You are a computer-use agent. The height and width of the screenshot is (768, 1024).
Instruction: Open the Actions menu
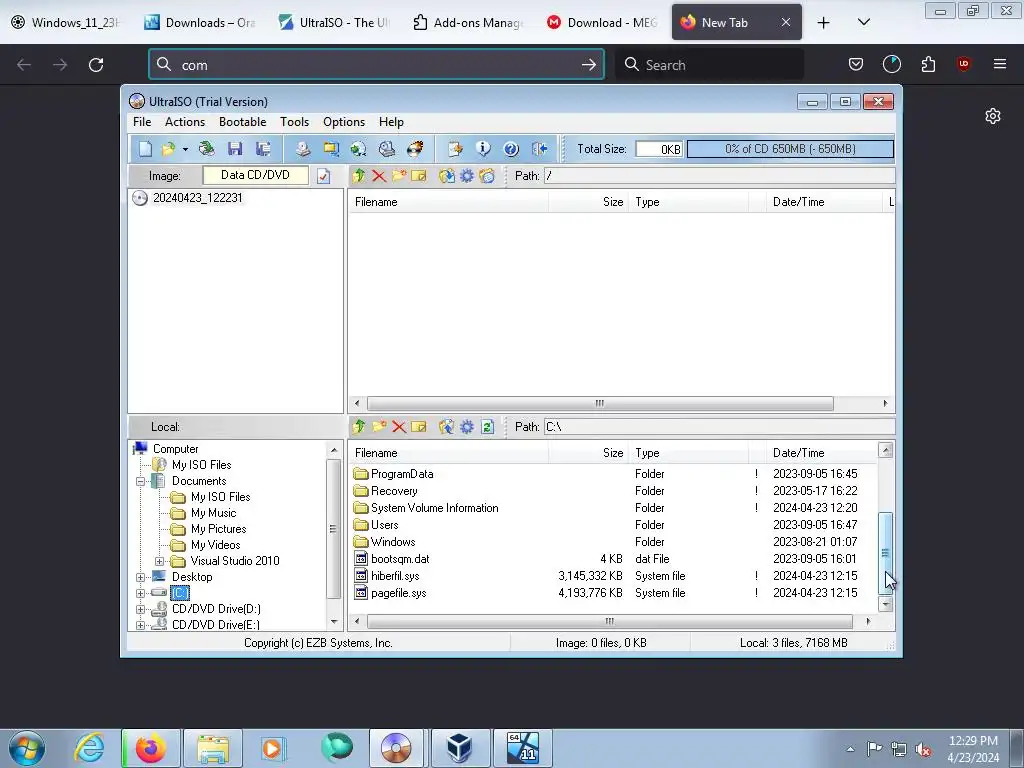pyautogui.click(x=185, y=122)
